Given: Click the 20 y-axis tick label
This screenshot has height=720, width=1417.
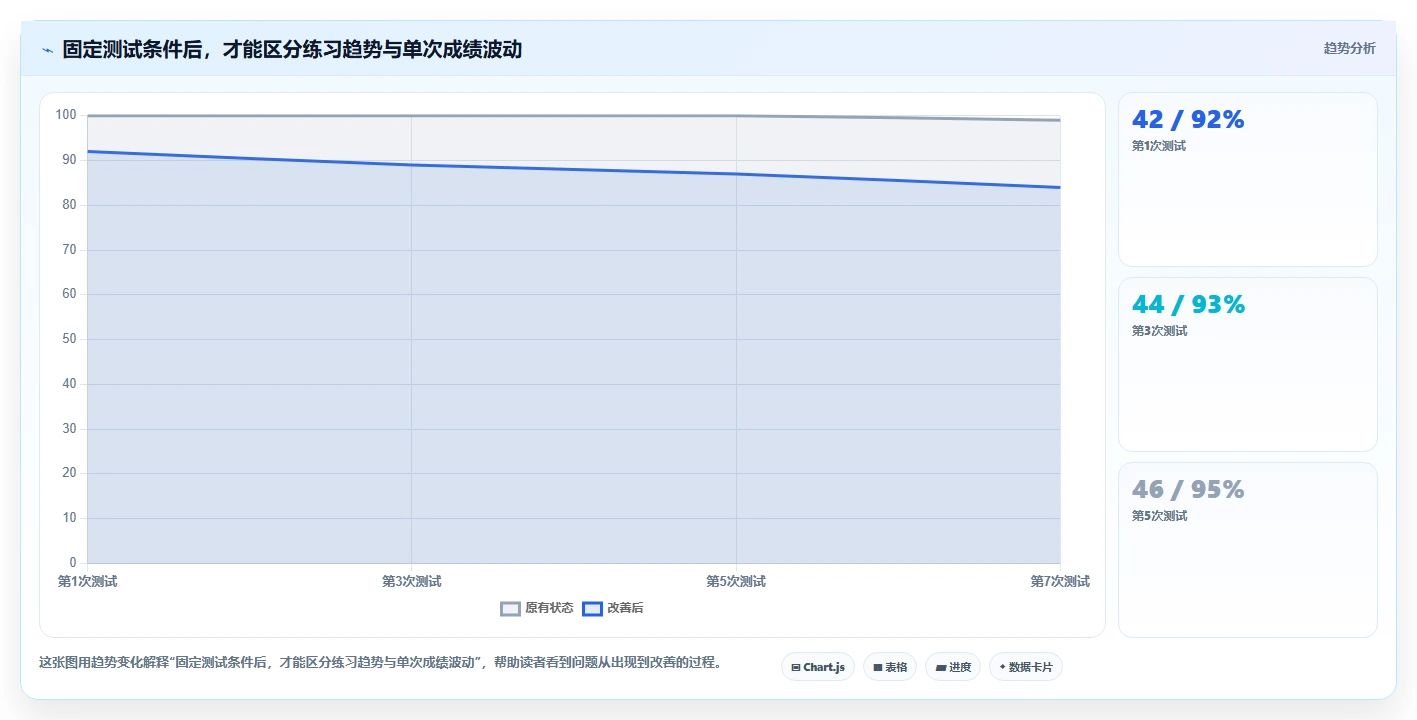Looking at the screenshot, I should pyautogui.click(x=69, y=473).
